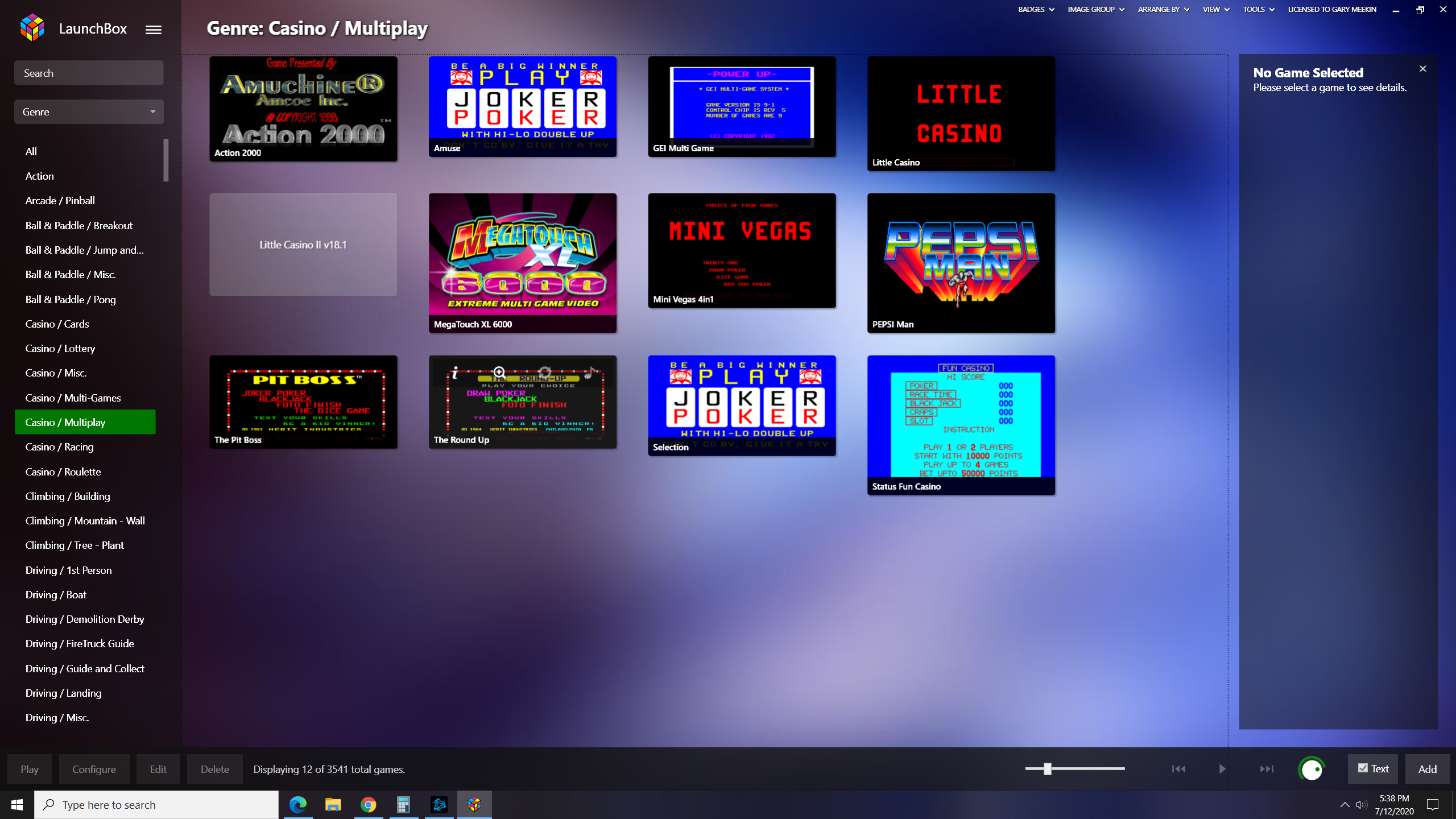Select the Little Casino game thumbnail
Viewport: 1456px width, 819px height.
pyautogui.click(x=961, y=113)
